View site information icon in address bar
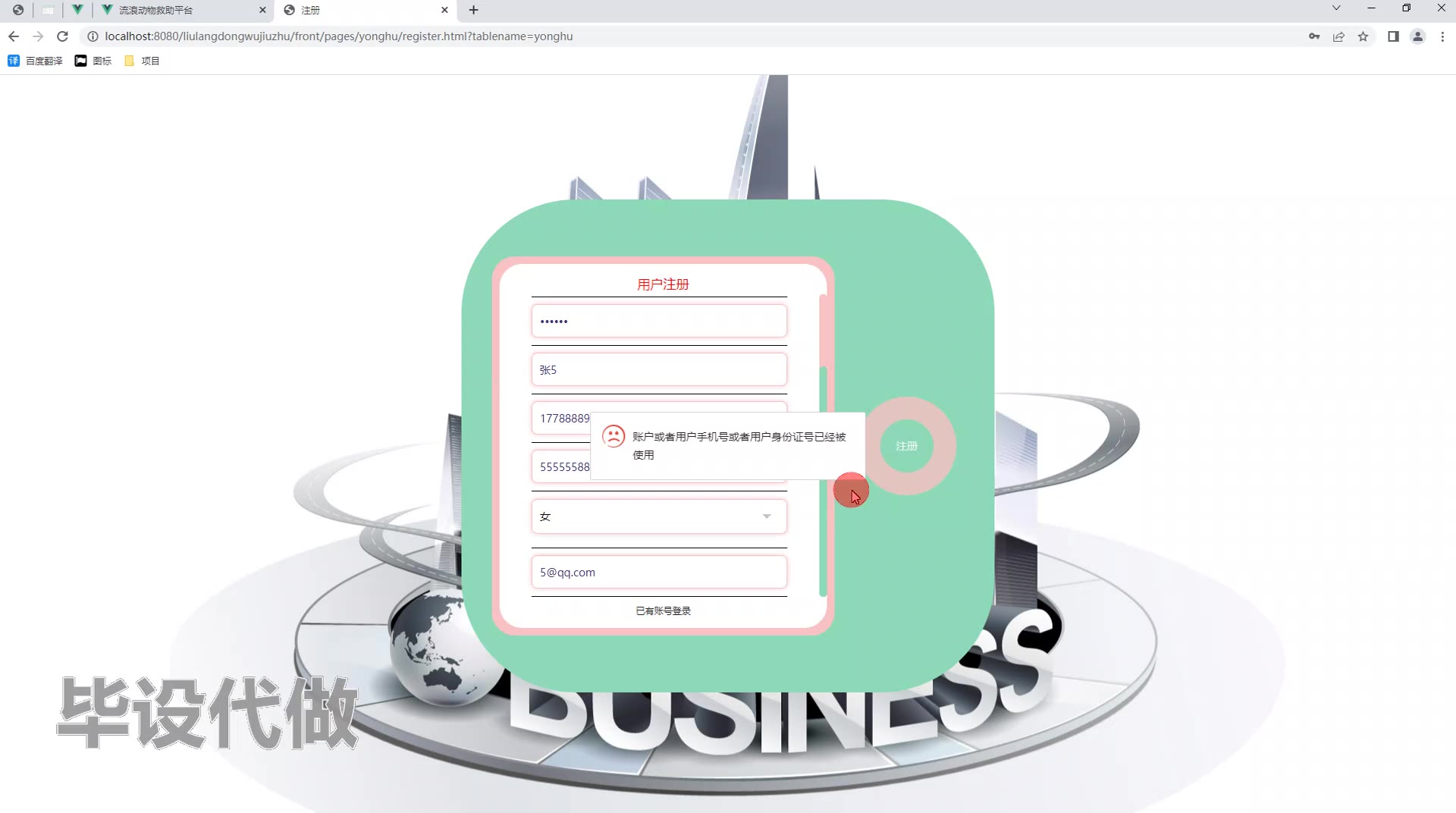Image resolution: width=1456 pixels, height=813 pixels. click(x=93, y=36)
